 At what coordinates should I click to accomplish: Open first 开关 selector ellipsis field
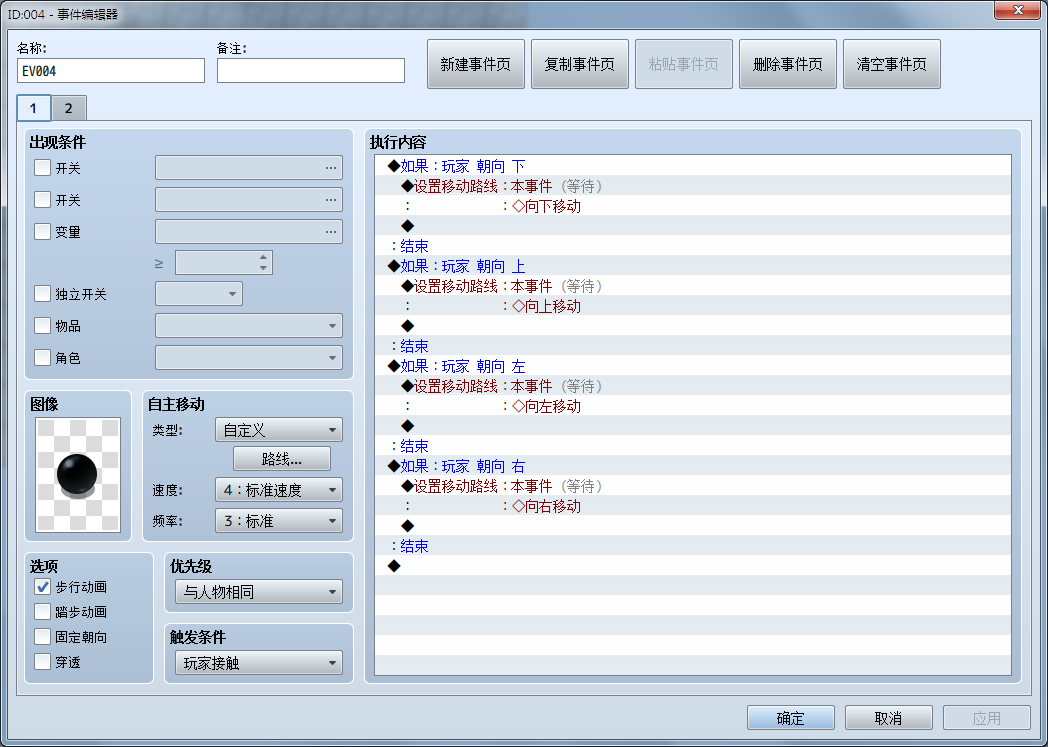click(x=249, y=168)
